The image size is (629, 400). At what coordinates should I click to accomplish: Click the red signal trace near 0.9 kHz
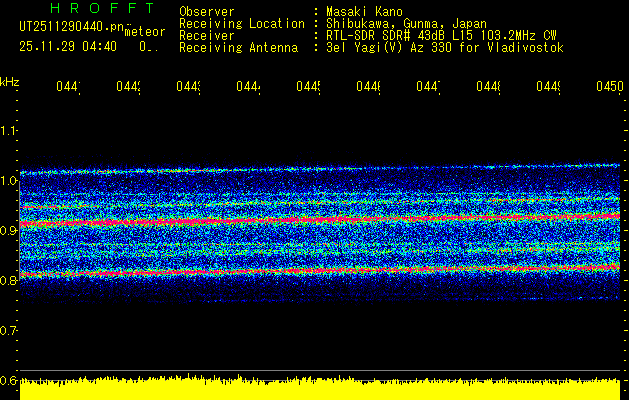click(x=300, y=220)
